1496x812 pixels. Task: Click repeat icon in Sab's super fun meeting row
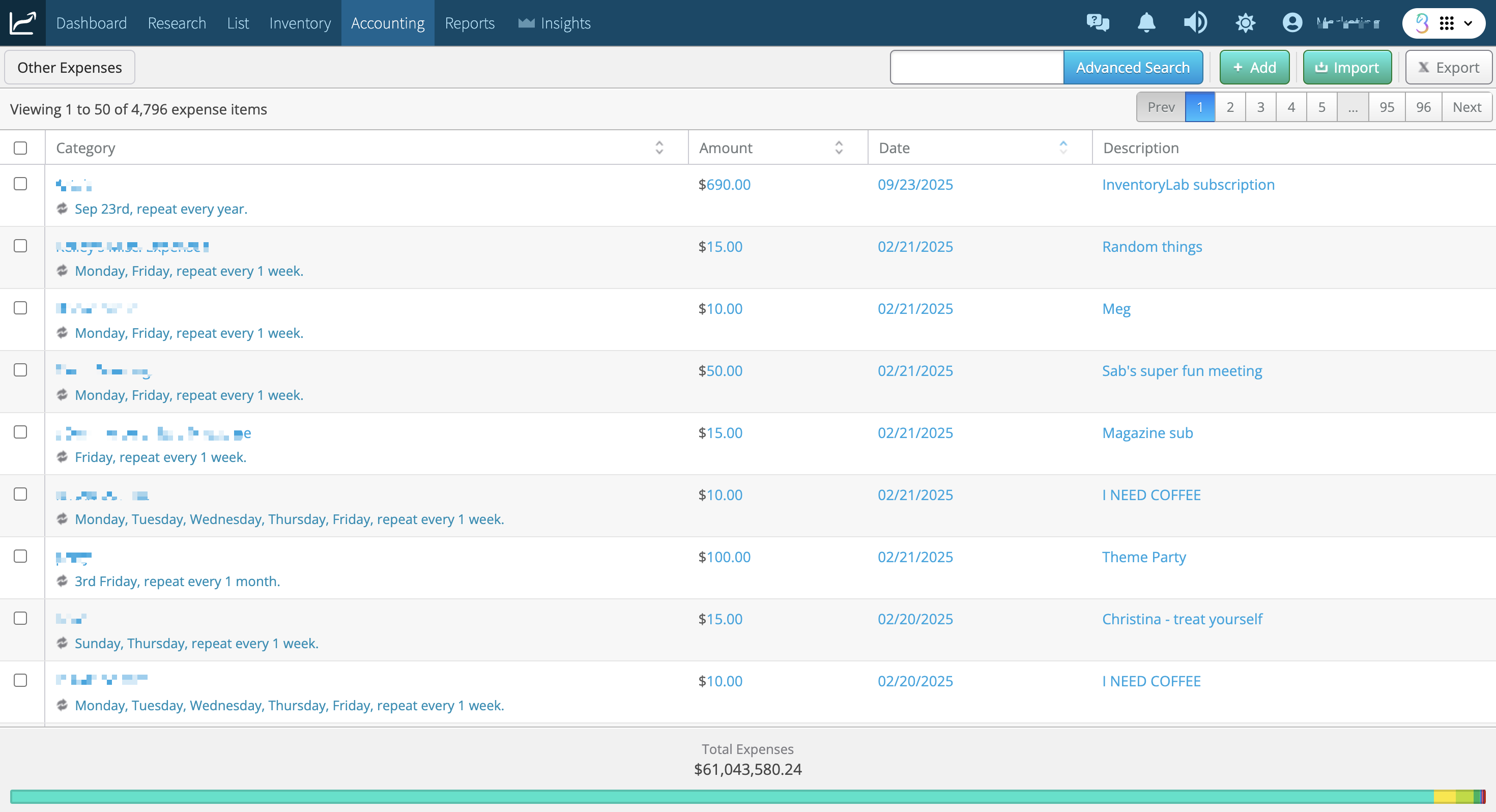pos(62,395)
